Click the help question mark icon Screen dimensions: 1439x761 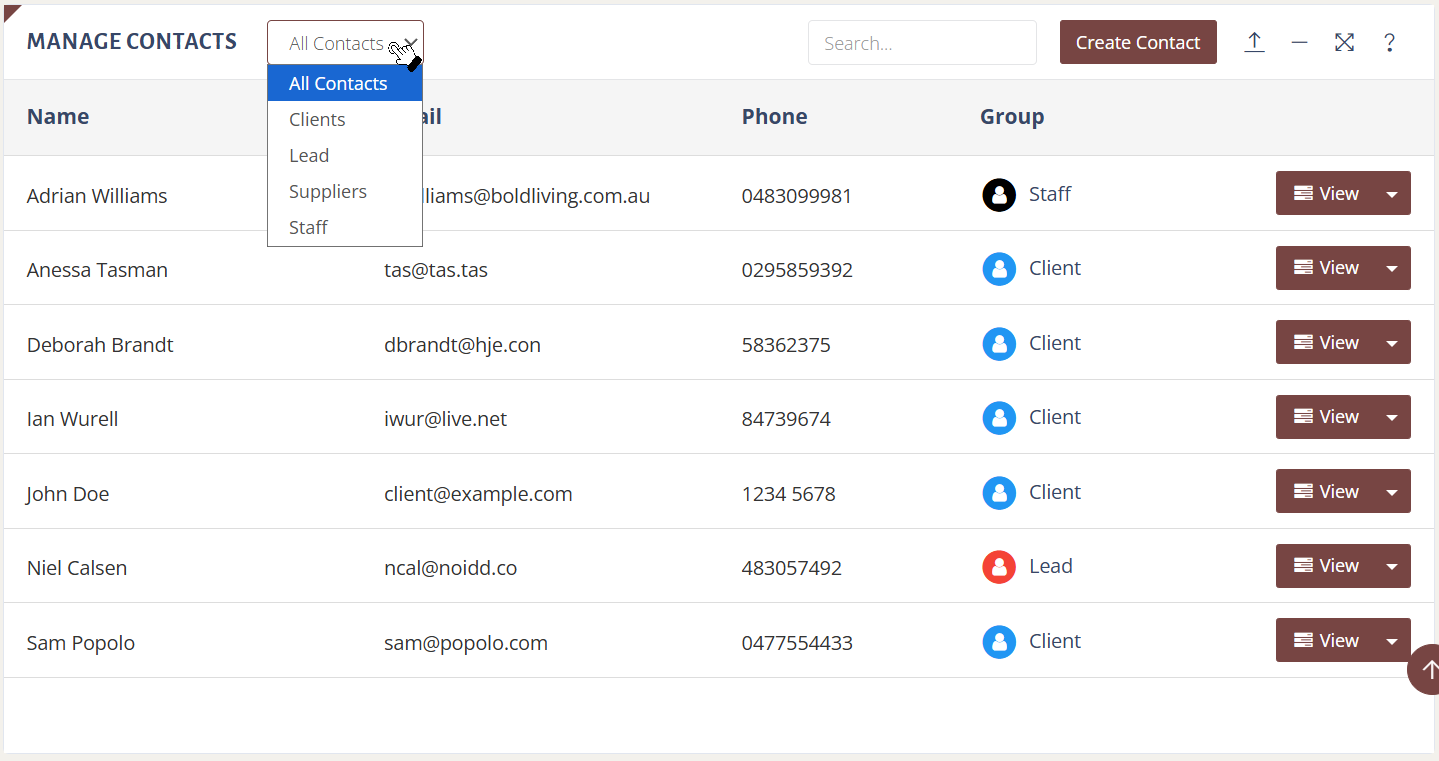(x=1390, y=42)
